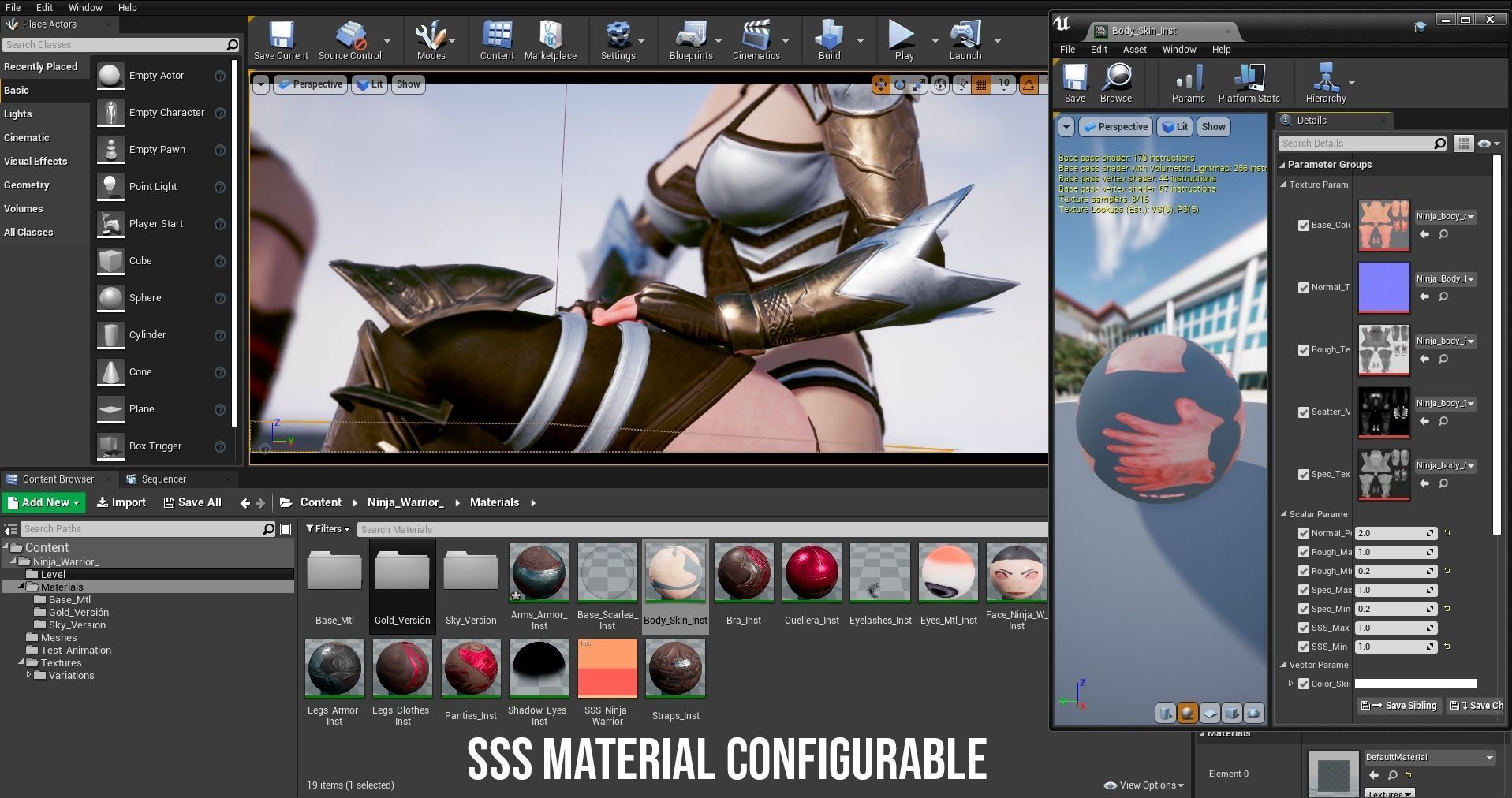Click the SSS_Min value slider field
1512x798 pixels.
pyautogui.click(x=1394, y=647)
